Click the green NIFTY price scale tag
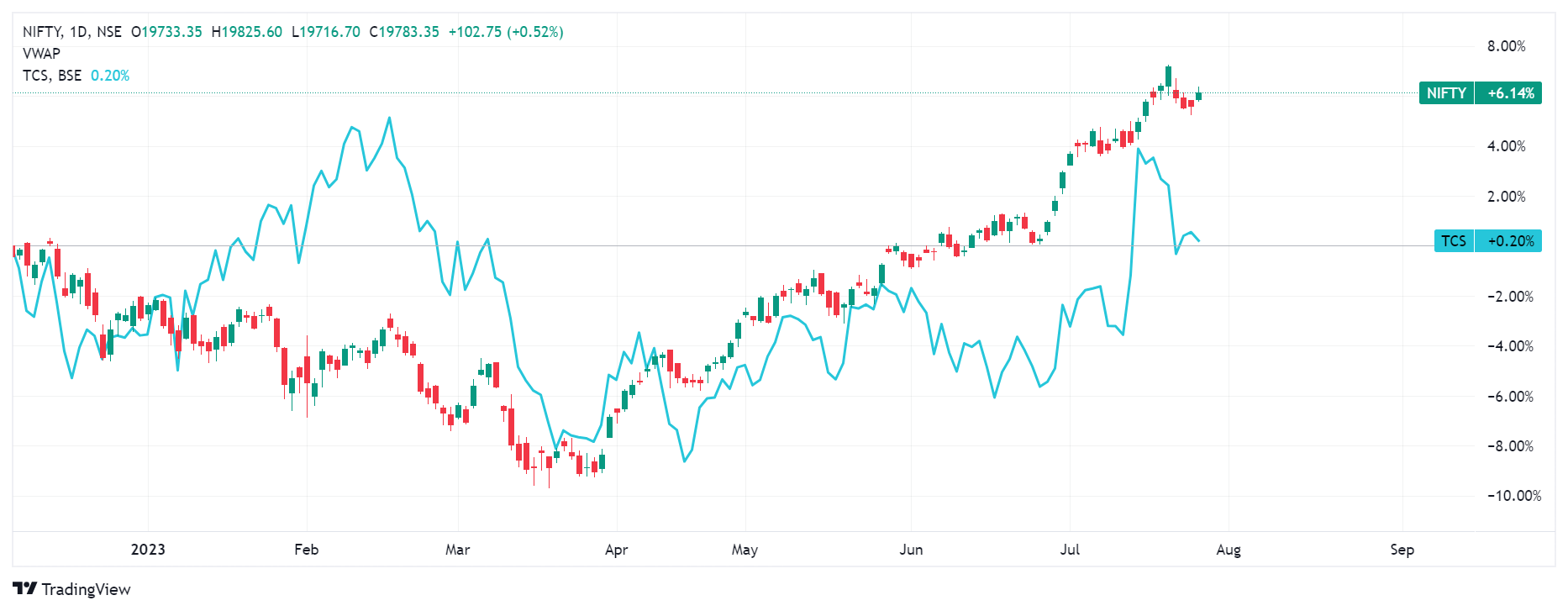The width and height of the screenshot is (1568, 611). [1446, 93]
